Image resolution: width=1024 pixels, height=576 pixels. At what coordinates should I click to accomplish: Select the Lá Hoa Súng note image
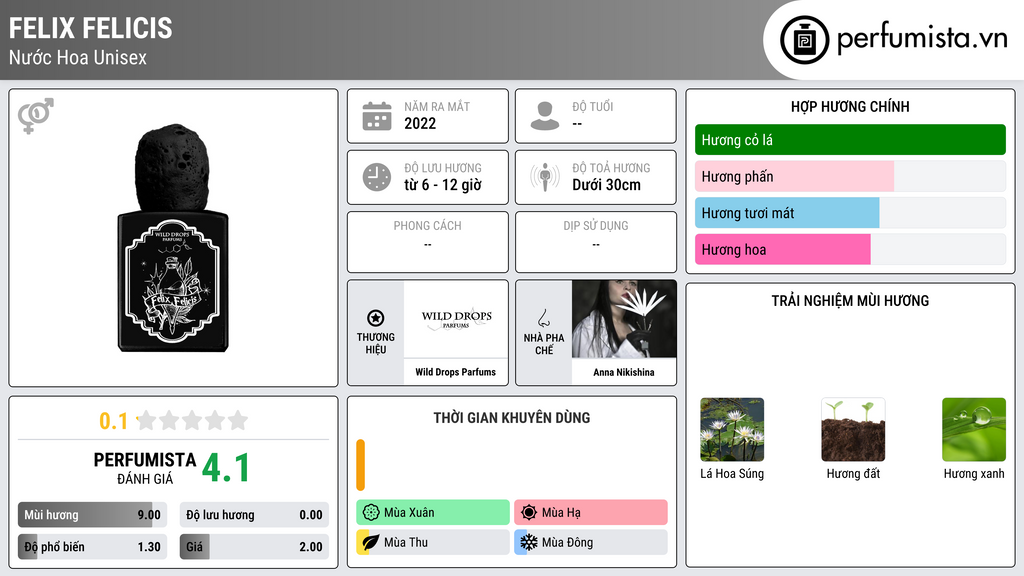[x=731, y=430]
